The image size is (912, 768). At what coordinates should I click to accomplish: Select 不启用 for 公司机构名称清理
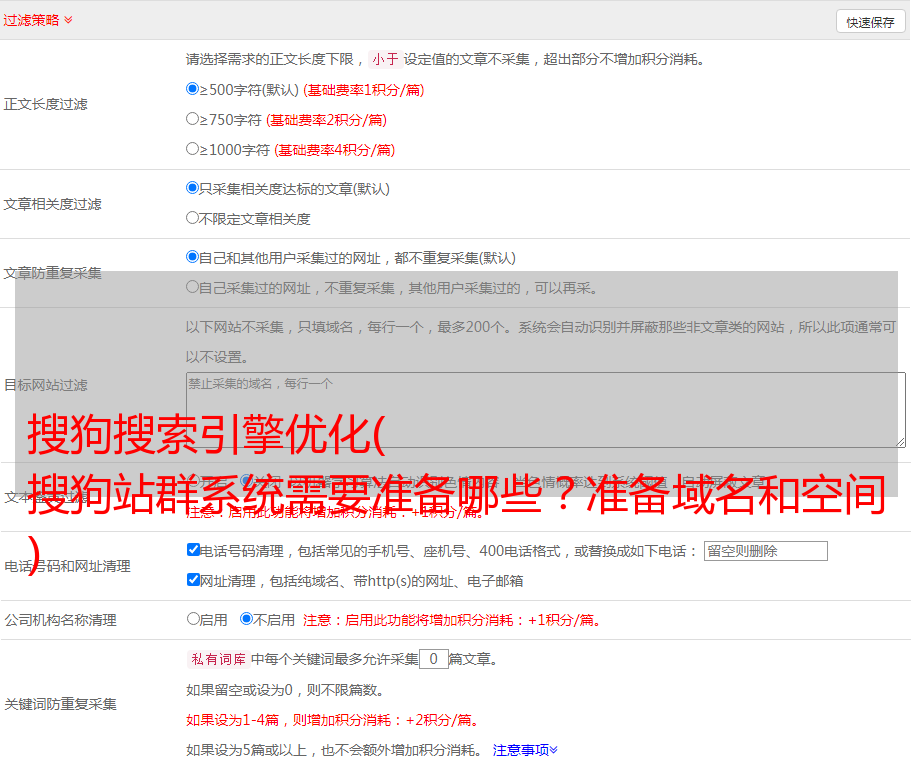246,619
